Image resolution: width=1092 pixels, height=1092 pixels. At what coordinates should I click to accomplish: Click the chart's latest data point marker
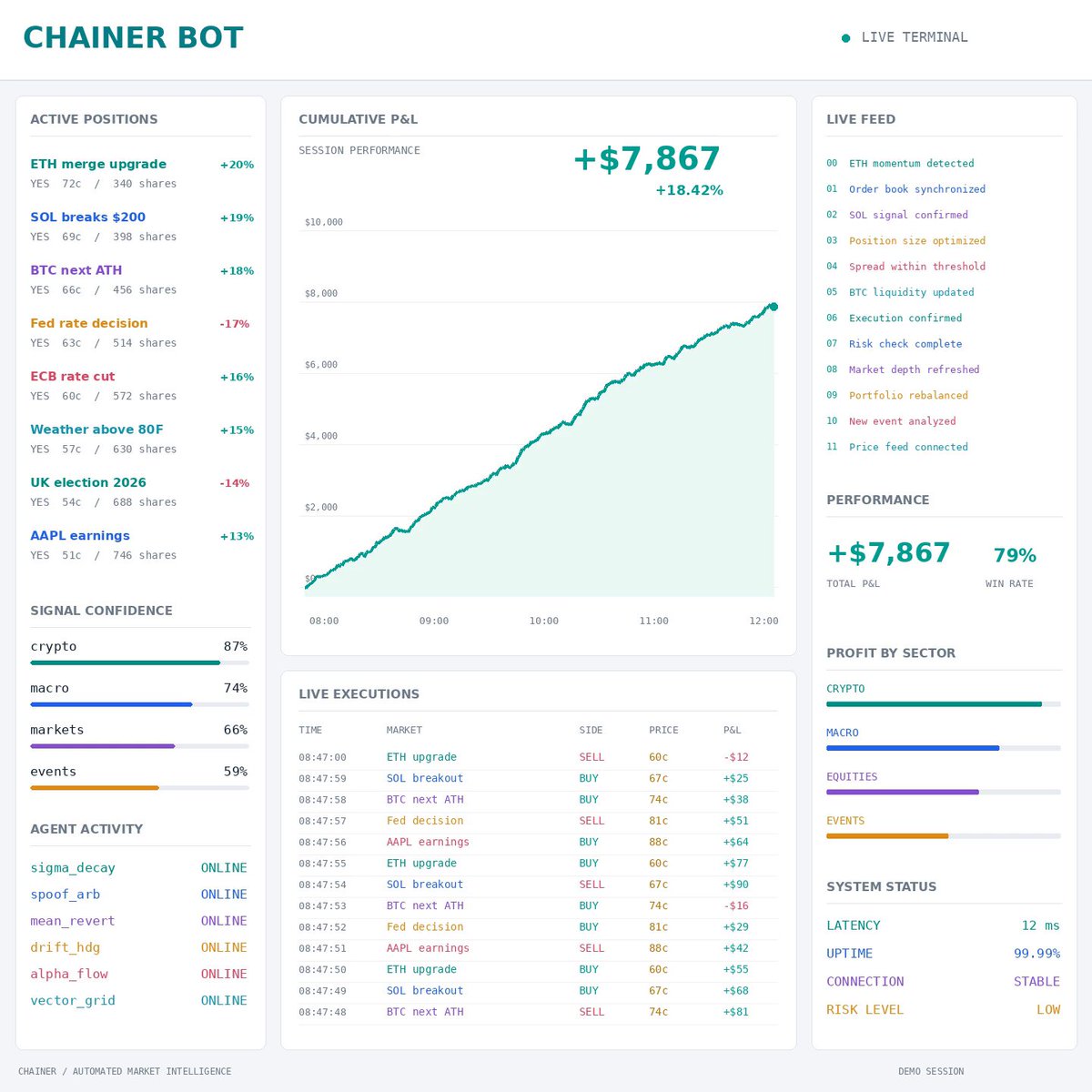pos(773,307)
